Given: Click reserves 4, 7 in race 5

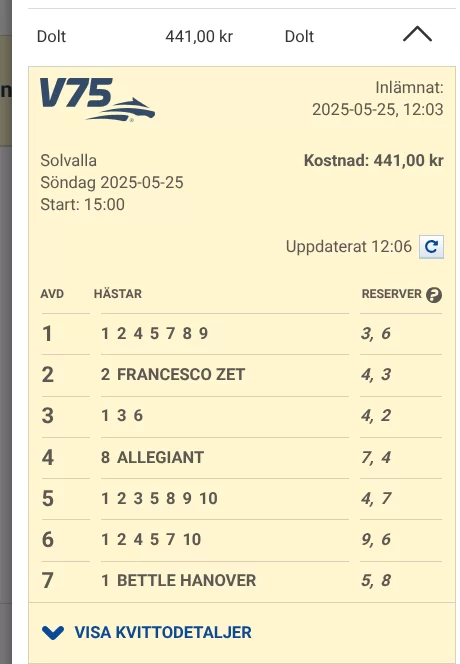Looking at the screenshot, I should 376,498.
